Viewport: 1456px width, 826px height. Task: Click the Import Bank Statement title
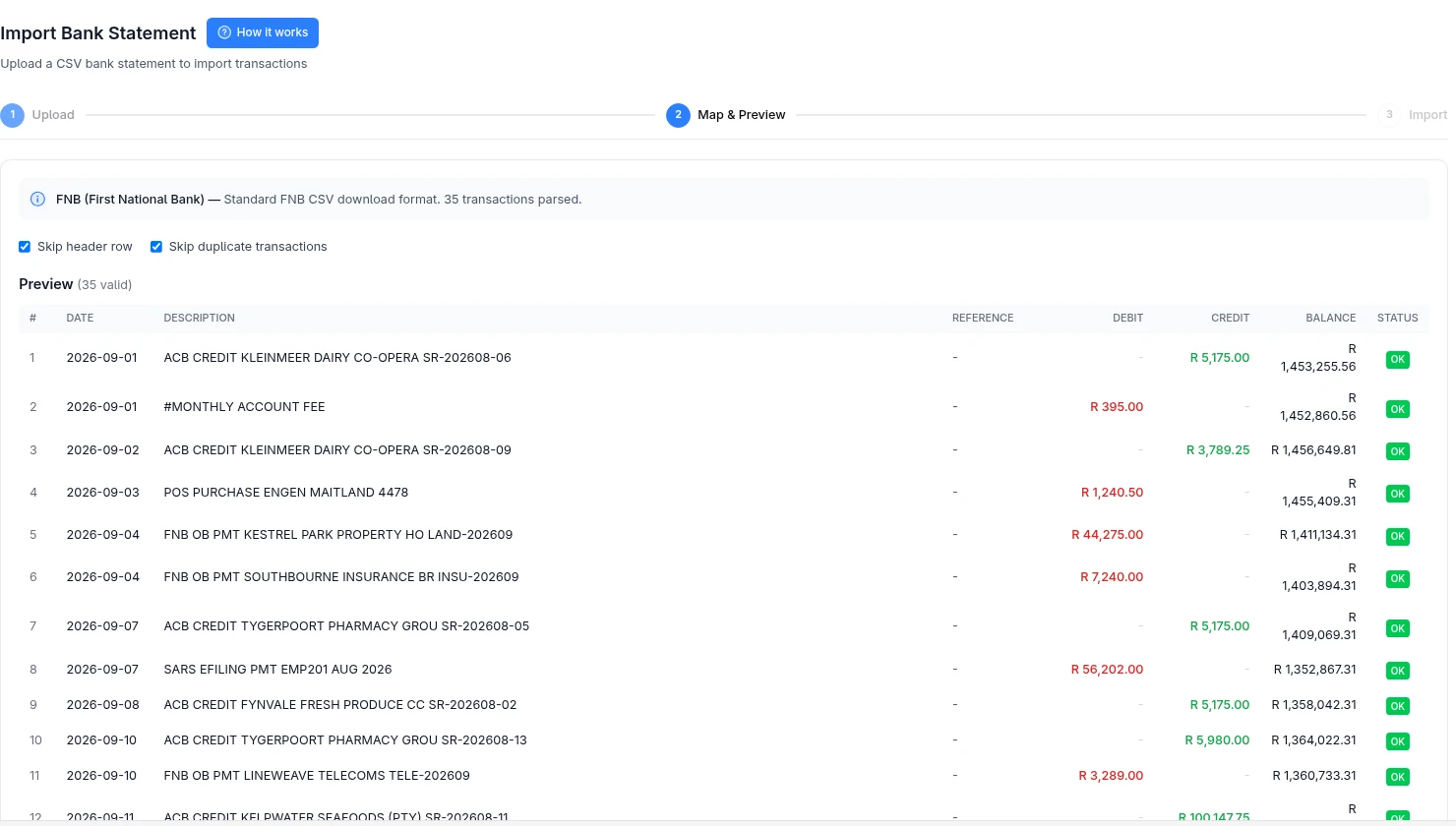click(98, 33)
